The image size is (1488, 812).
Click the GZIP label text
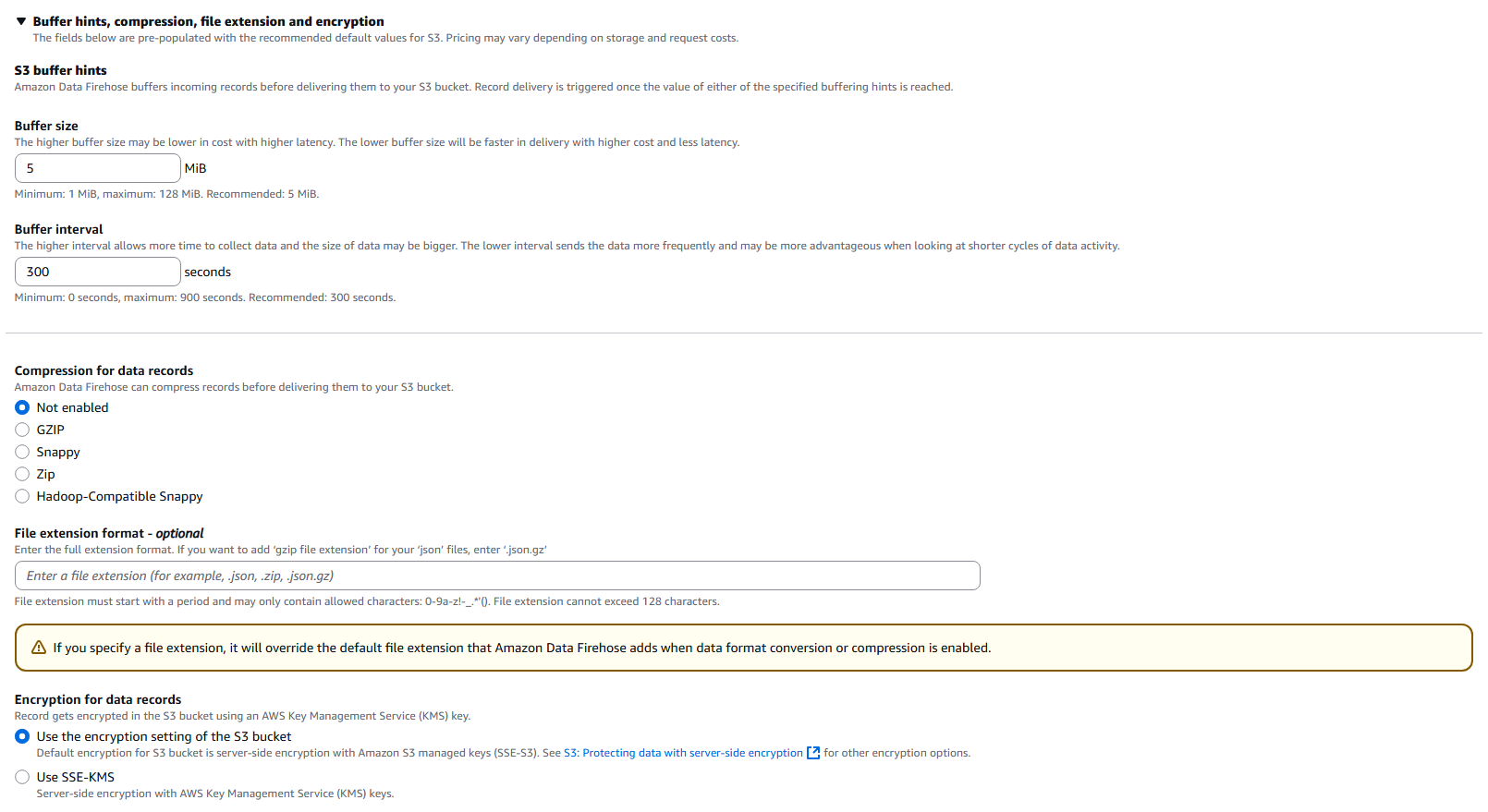click(x=51, y=430)
